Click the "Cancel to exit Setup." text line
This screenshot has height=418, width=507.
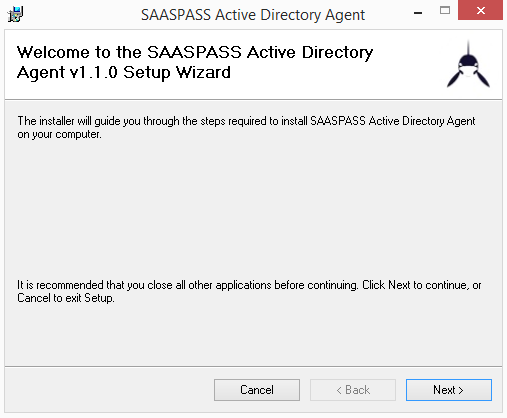click(66, 298)
